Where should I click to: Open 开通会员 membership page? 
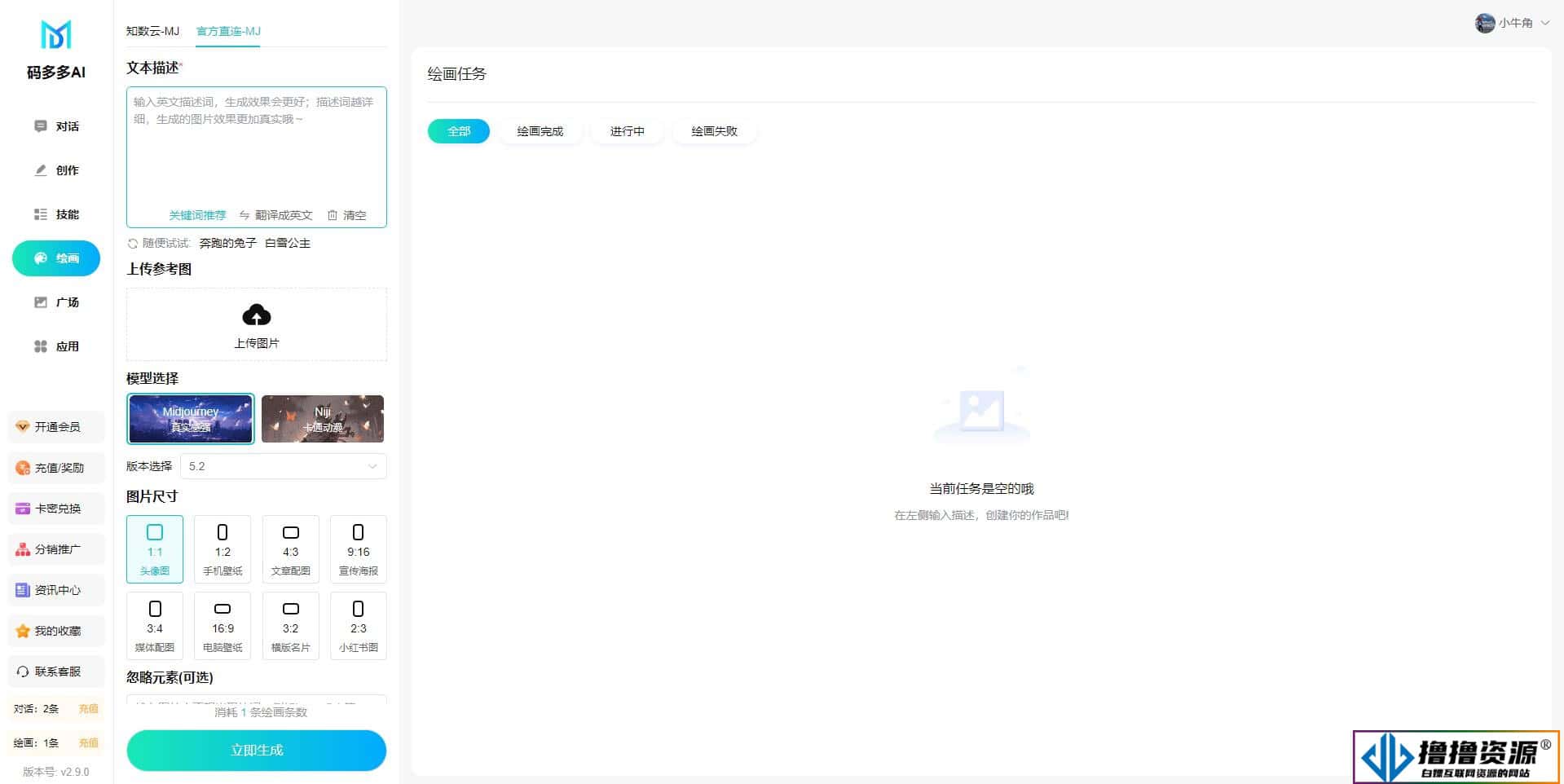(x=56, y=427)
